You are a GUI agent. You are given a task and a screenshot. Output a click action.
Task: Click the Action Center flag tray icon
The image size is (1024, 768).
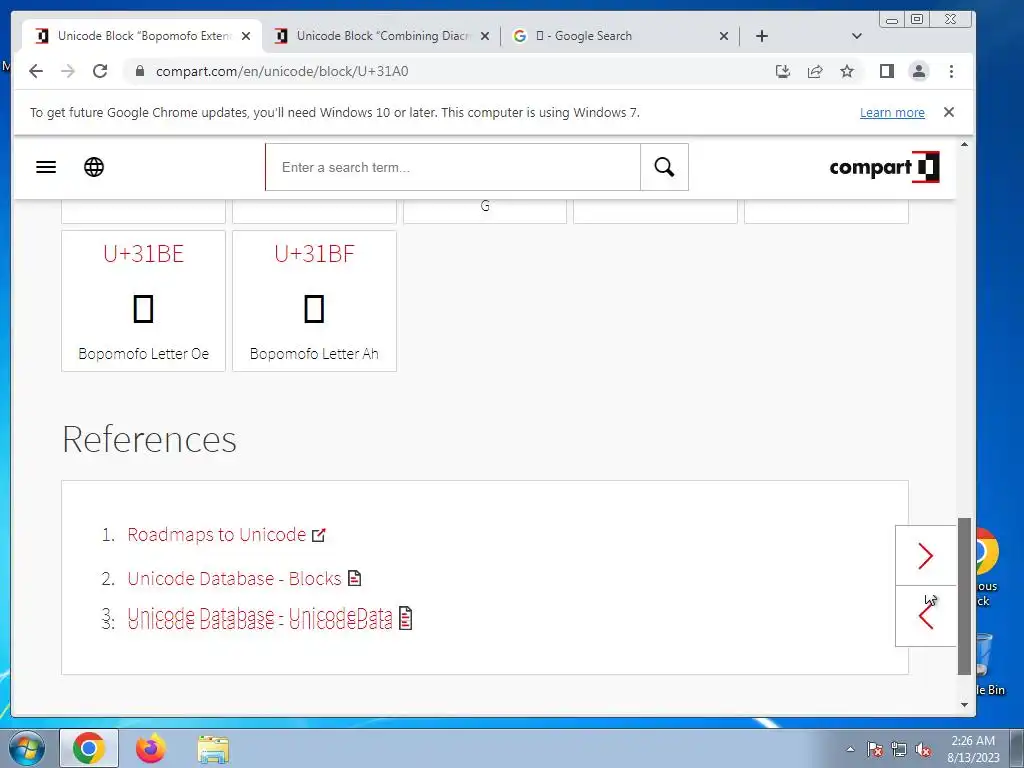point(875,749)
